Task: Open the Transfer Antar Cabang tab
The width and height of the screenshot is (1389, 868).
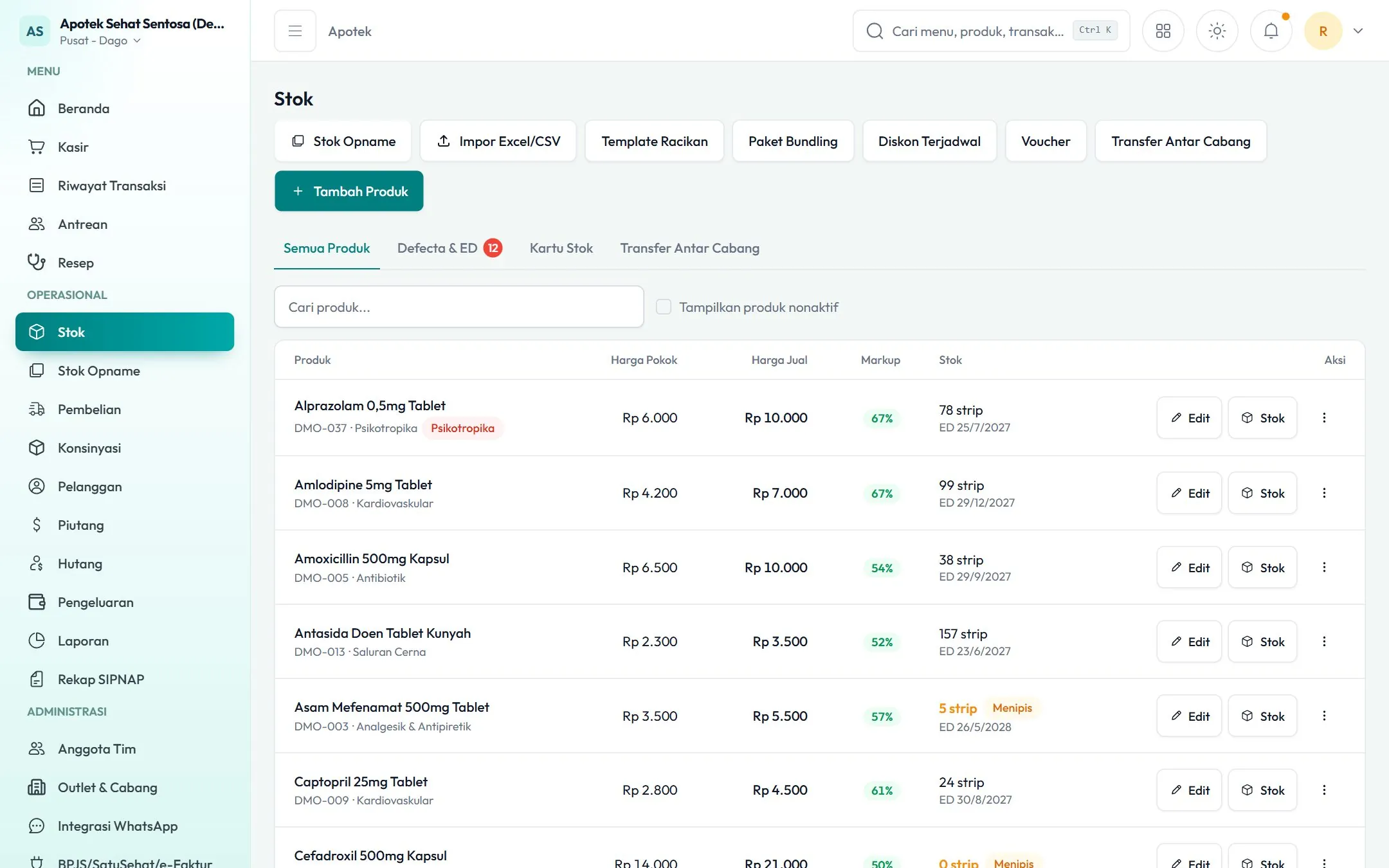Action: tap(689, 248)
